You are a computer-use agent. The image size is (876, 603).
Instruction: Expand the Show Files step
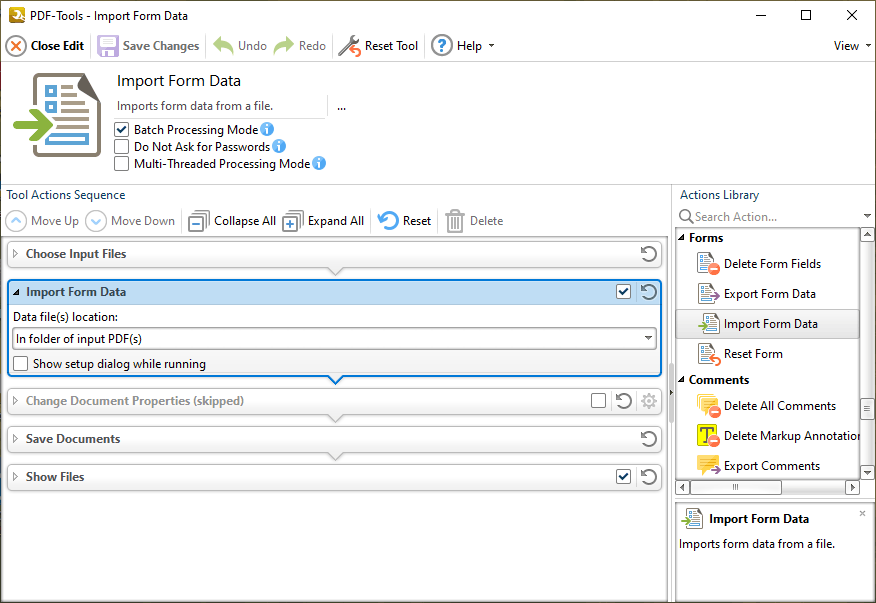pos(16,477)
